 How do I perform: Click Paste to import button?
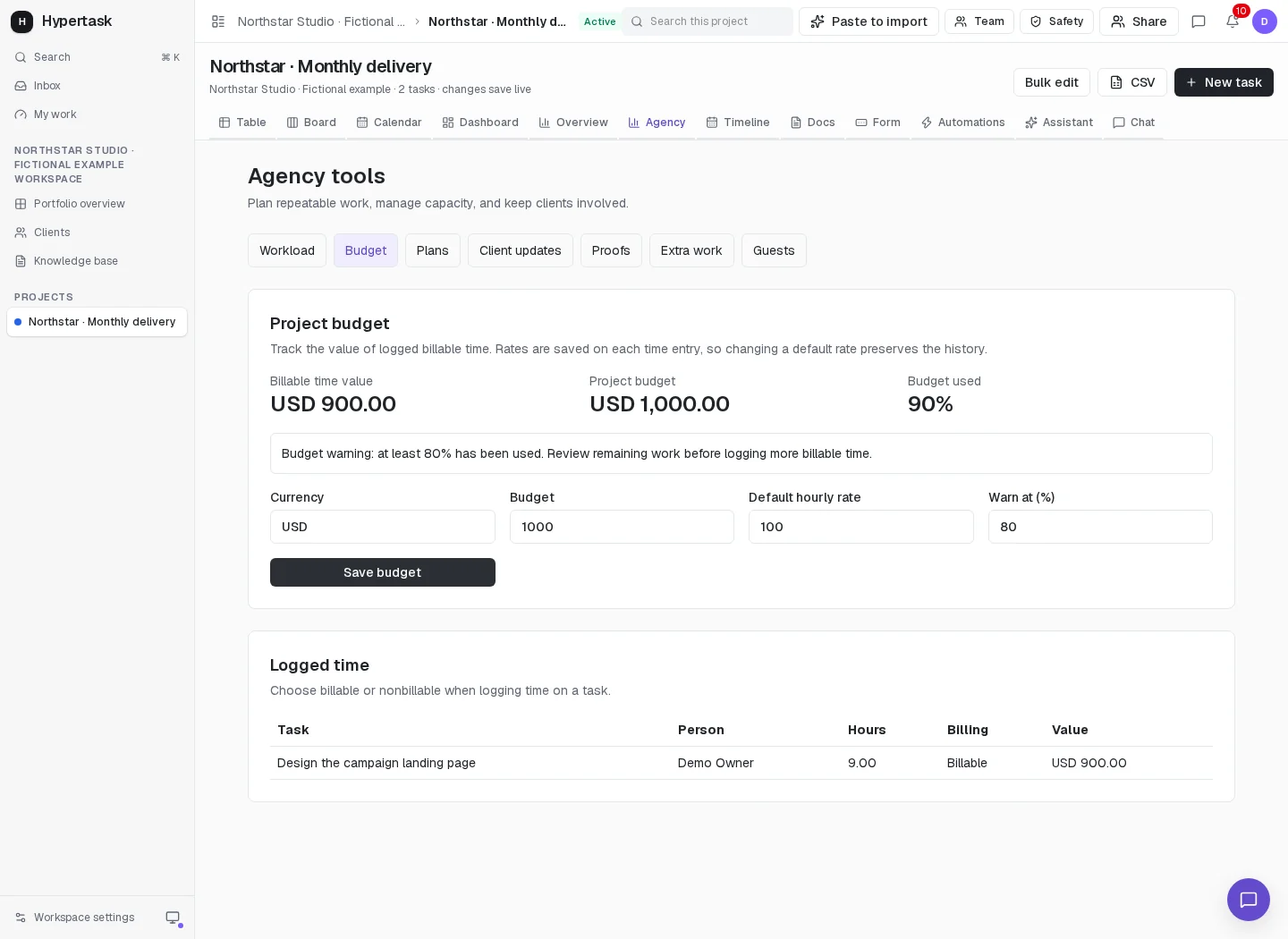[x=869, y=21]
